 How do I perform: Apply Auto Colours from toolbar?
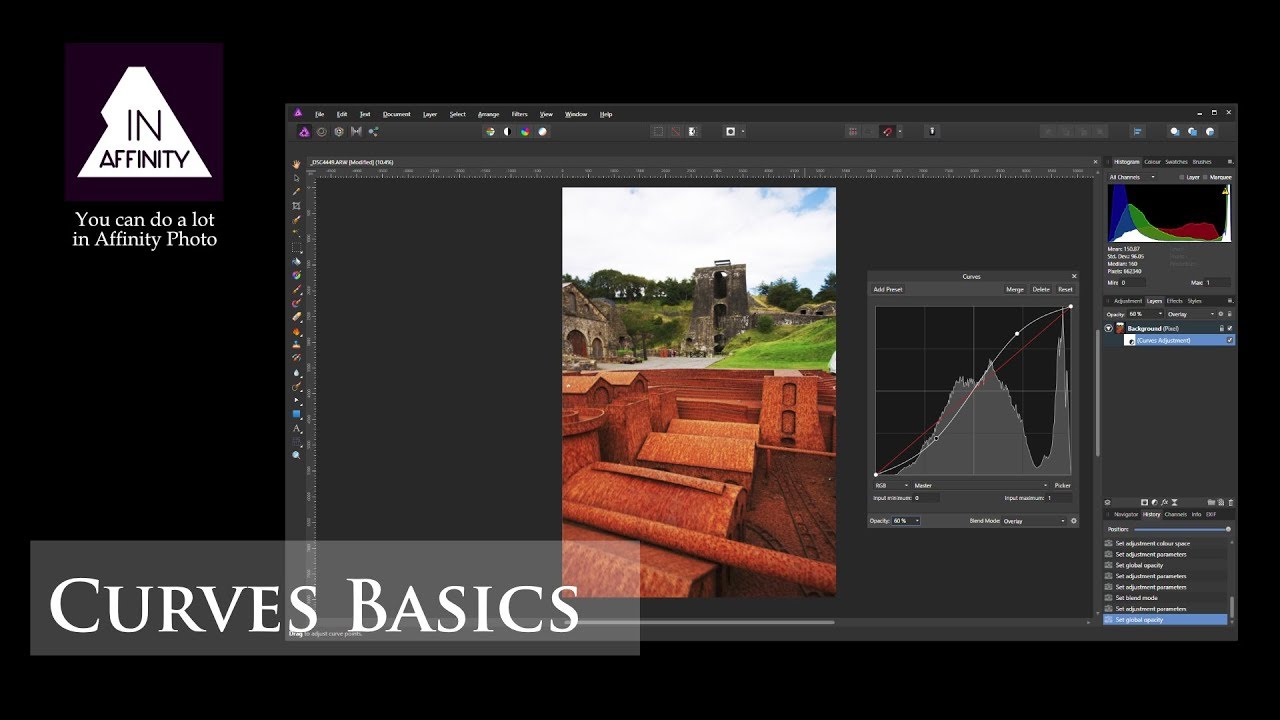(525, 131)
